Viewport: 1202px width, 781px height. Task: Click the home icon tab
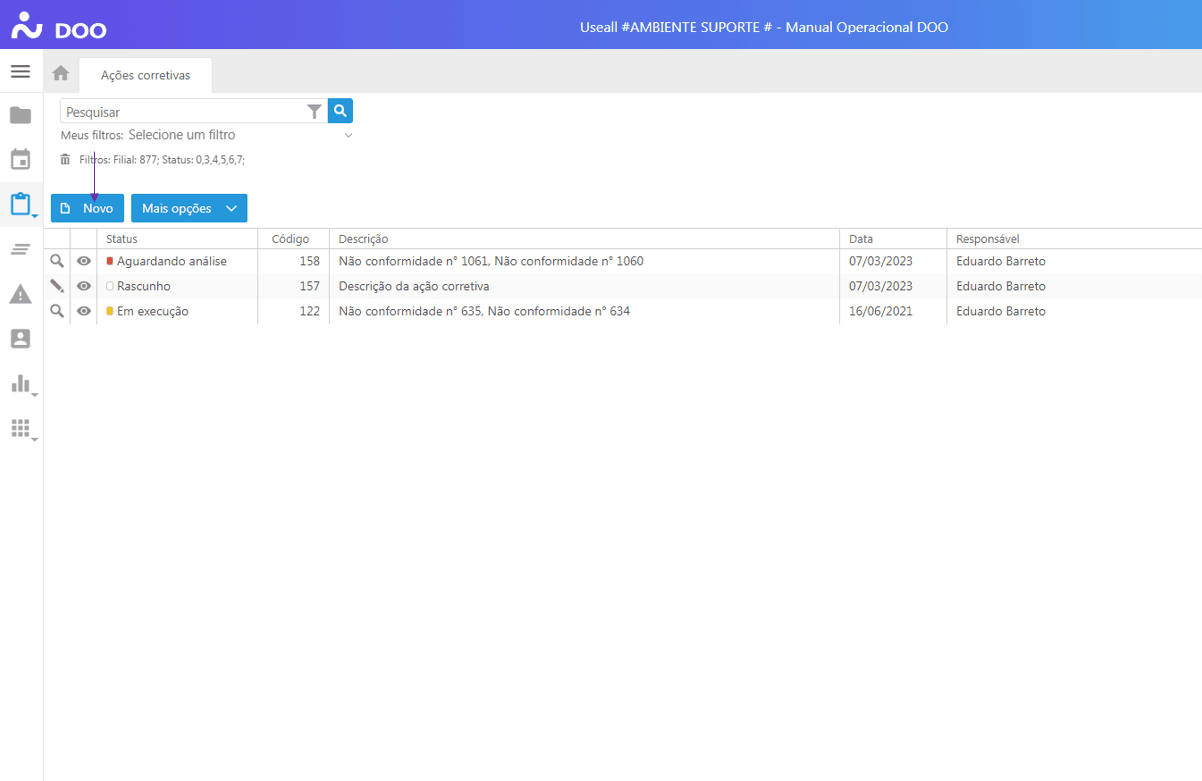(x=61, y=74)
